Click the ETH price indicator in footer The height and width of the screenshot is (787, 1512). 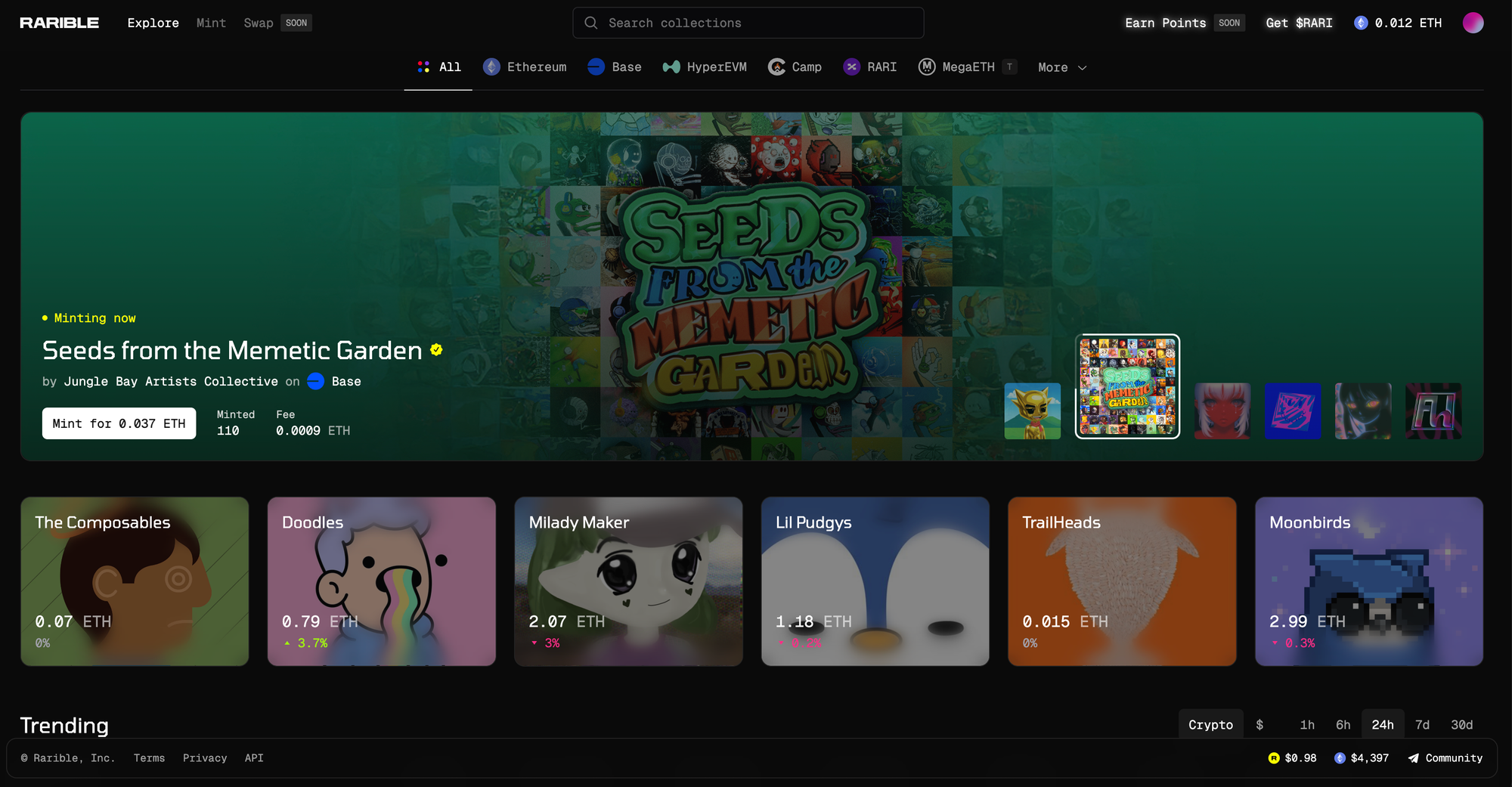click(x=1362, y=758)
